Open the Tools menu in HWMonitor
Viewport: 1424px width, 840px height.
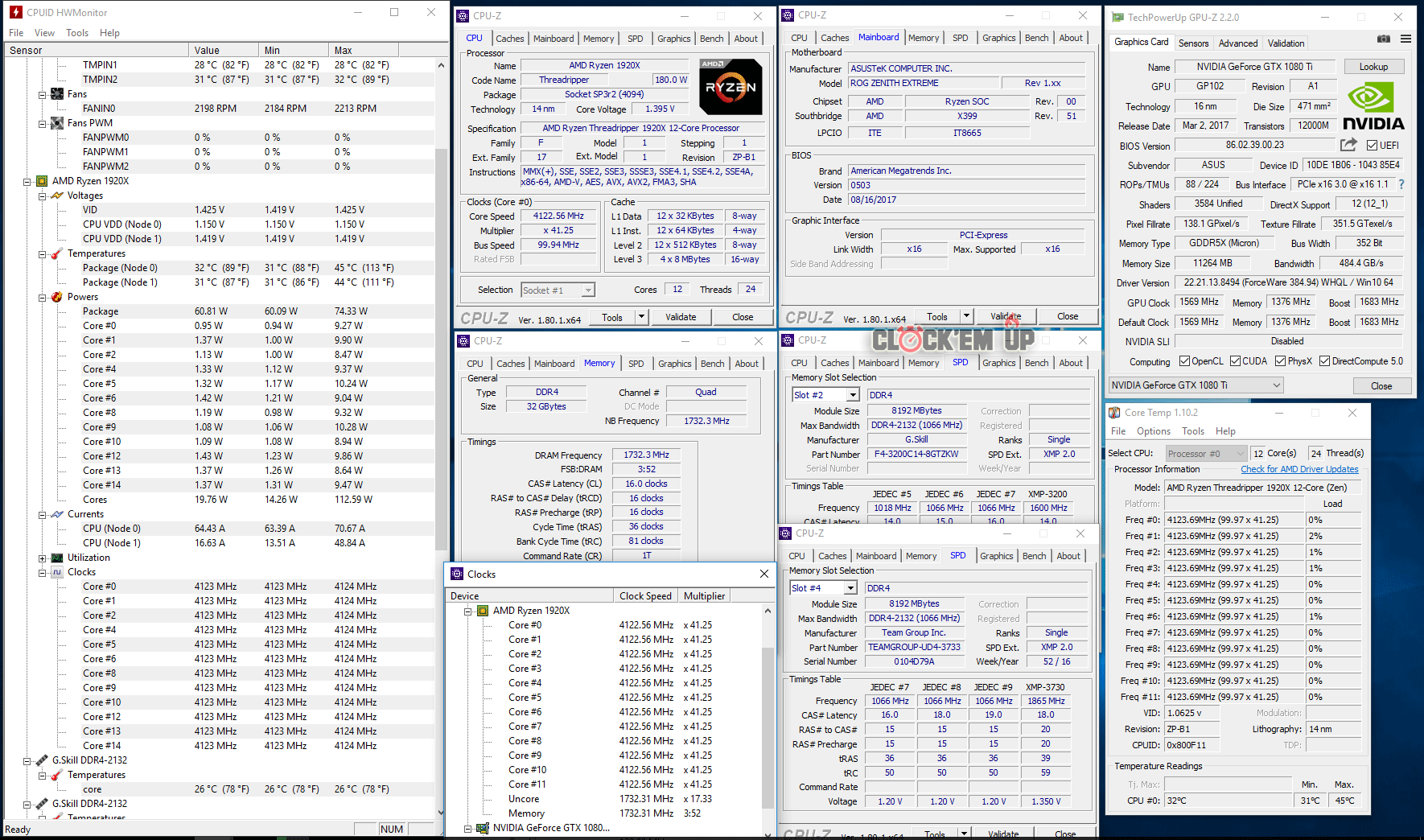(77, 33)
